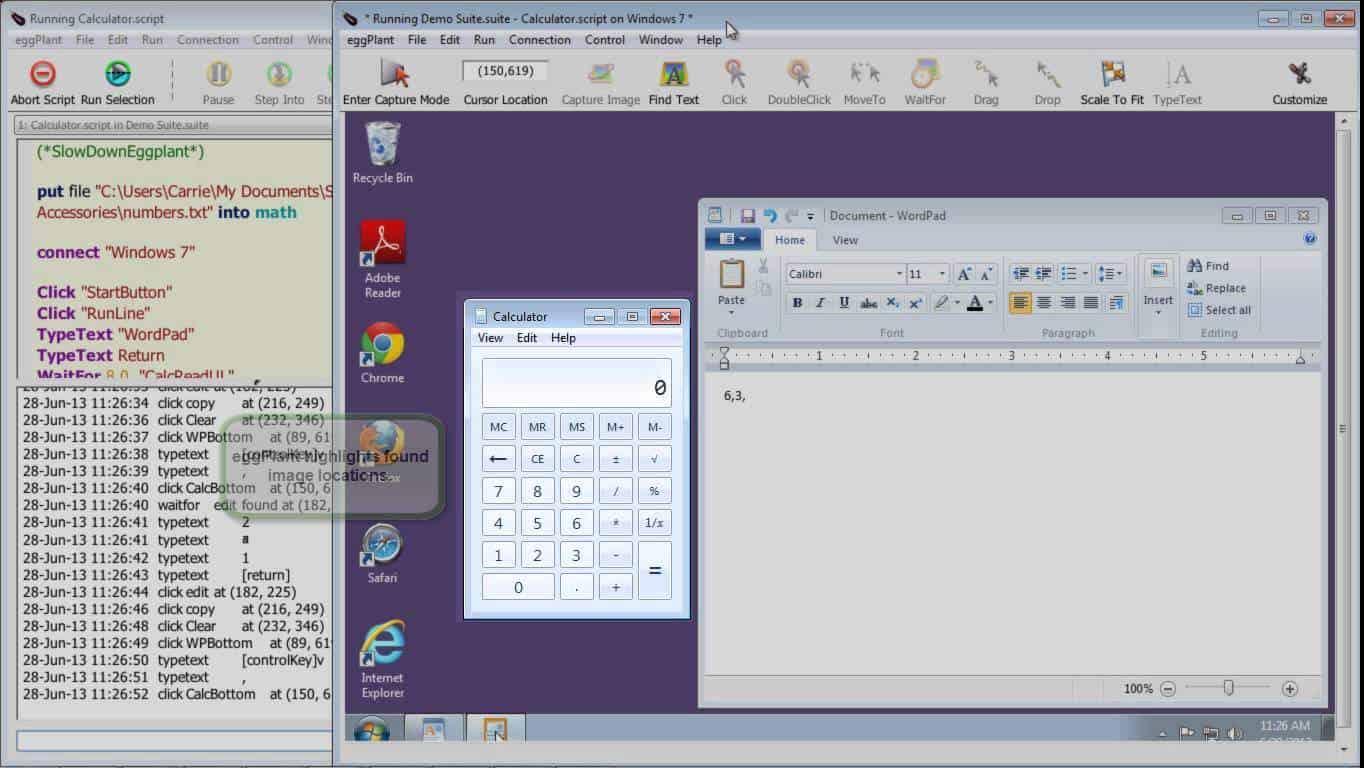The width and height of the screenshot is (1364, 768).
Task: Toggle Superscript formatting in WordPad
Action: [915, 303]
